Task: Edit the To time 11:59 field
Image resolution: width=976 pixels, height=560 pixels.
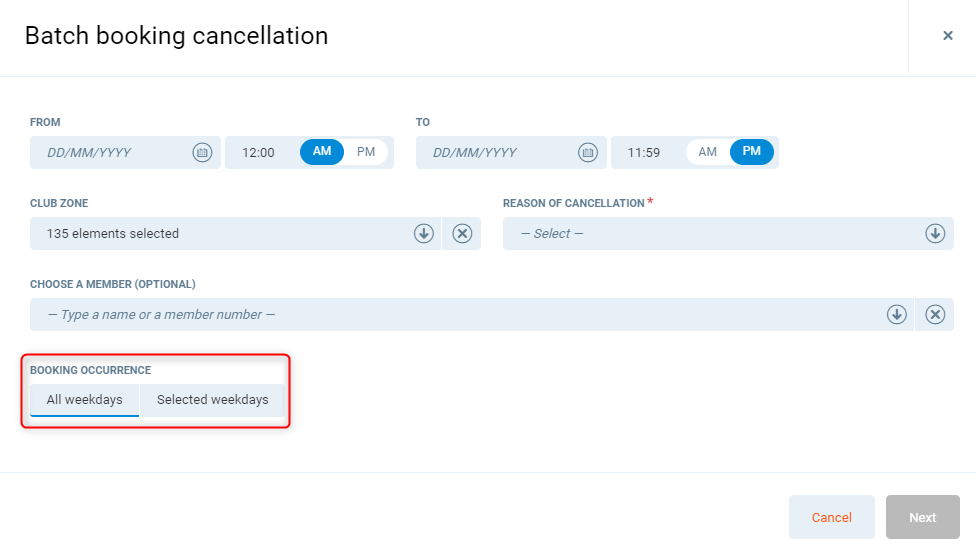Action: tap(644, 153)
